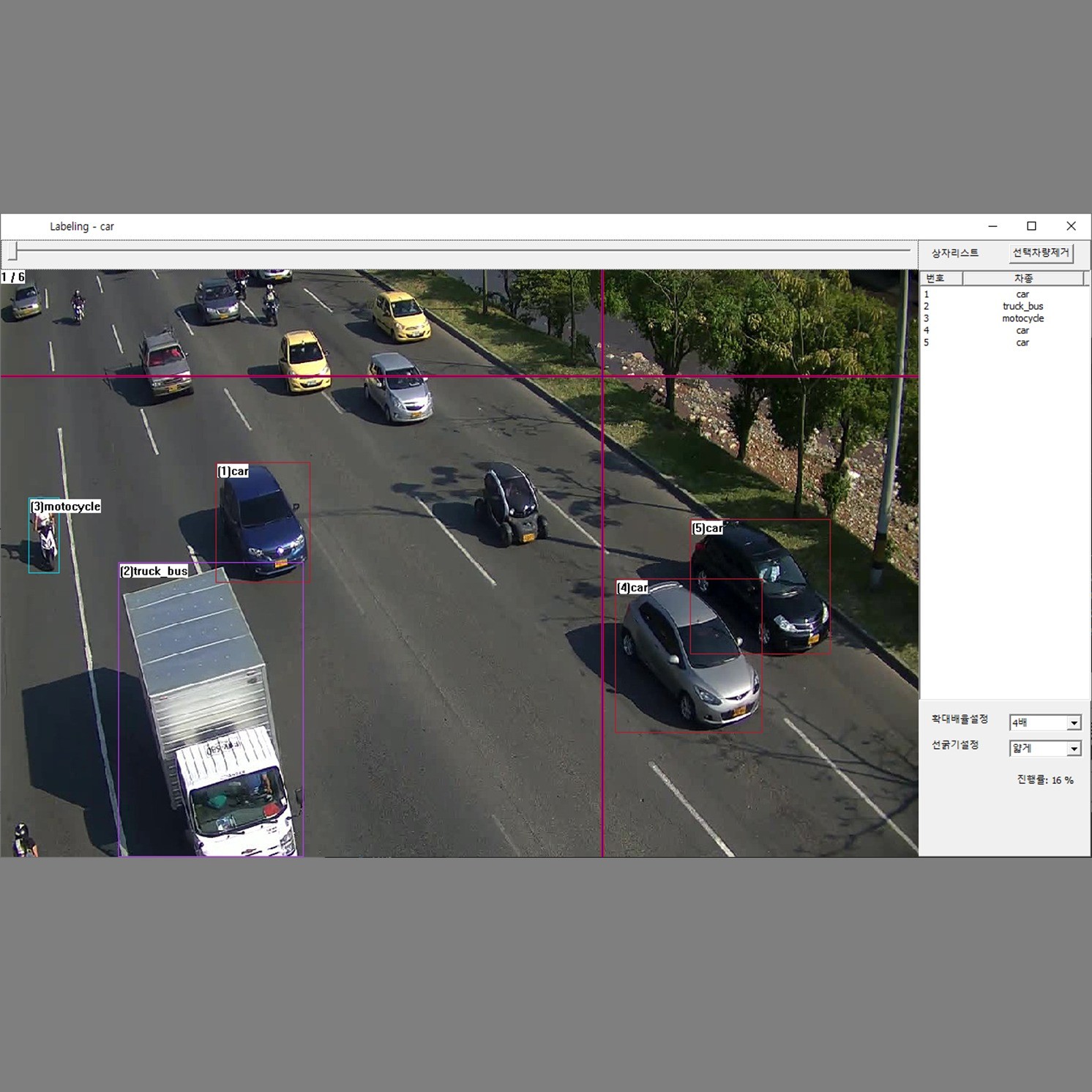Select row 5 car in box list
Image resolution: width=1092 pixels, height=1092 pixels.
click(1022, 343)
